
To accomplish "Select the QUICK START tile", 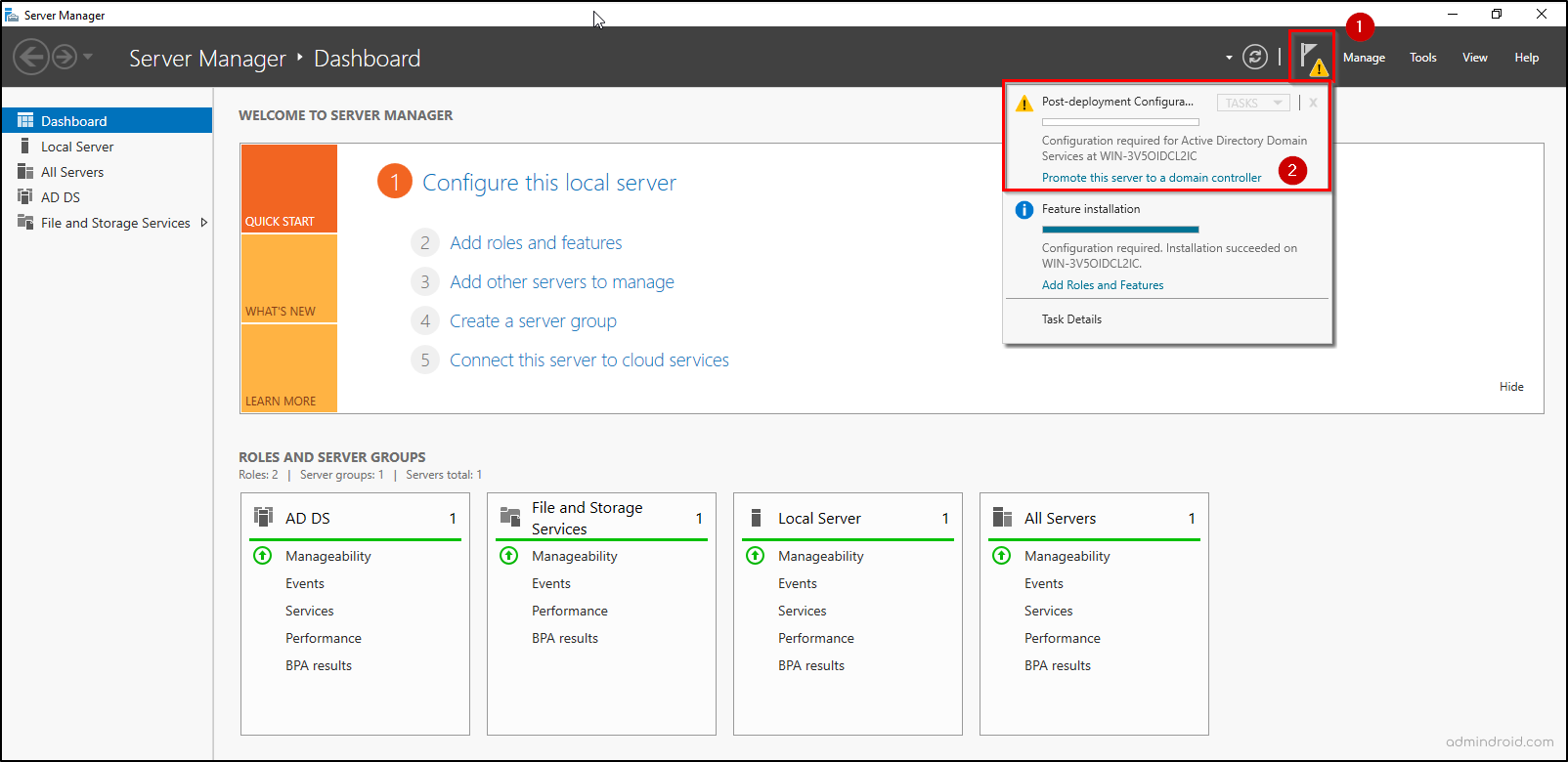I will click(289, 189).
